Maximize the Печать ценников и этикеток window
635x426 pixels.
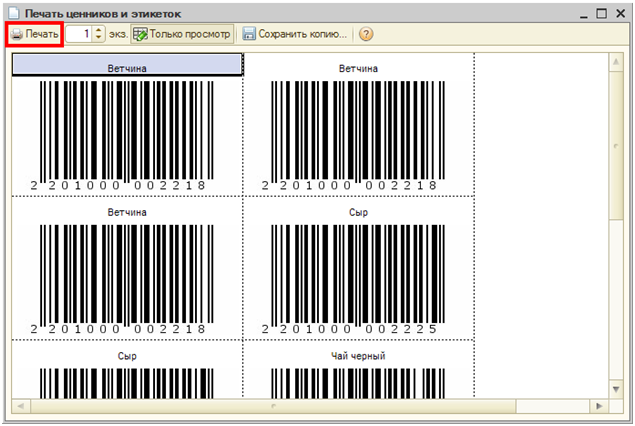602,13
